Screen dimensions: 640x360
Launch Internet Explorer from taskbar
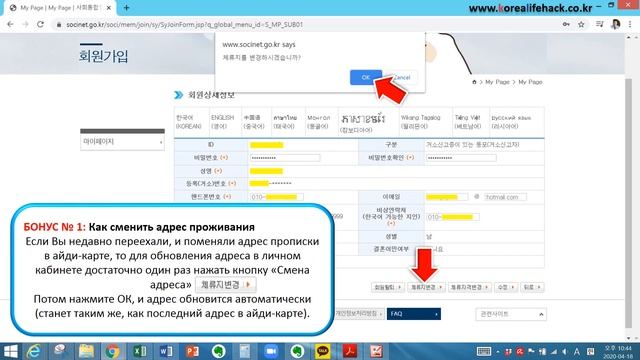34,351
